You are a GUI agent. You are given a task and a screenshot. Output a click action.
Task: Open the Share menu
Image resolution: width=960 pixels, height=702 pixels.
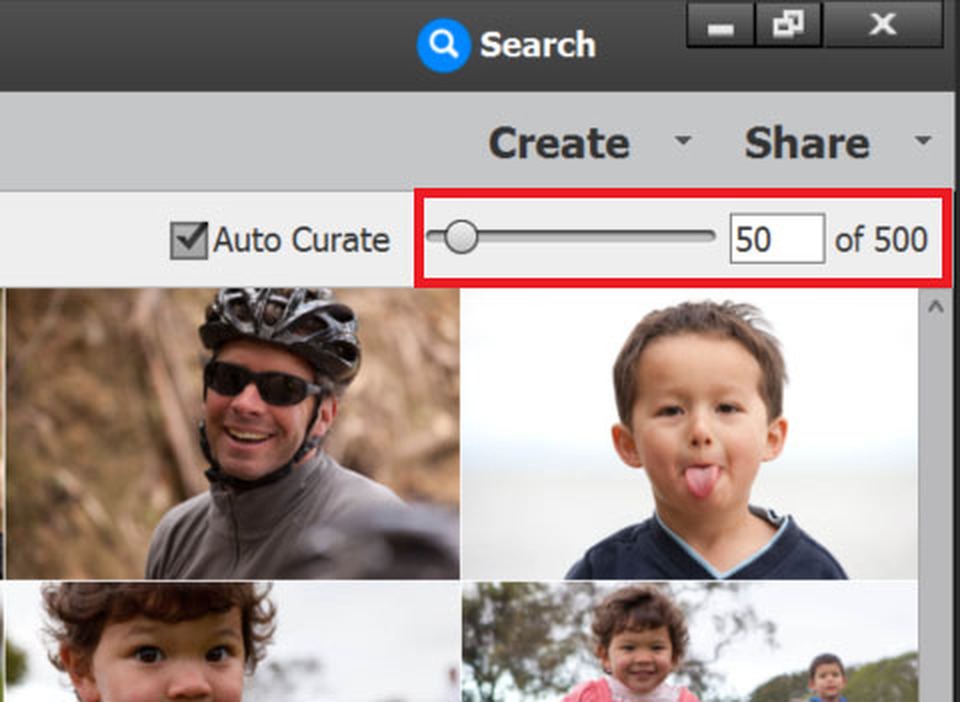[x=807, y=143]
